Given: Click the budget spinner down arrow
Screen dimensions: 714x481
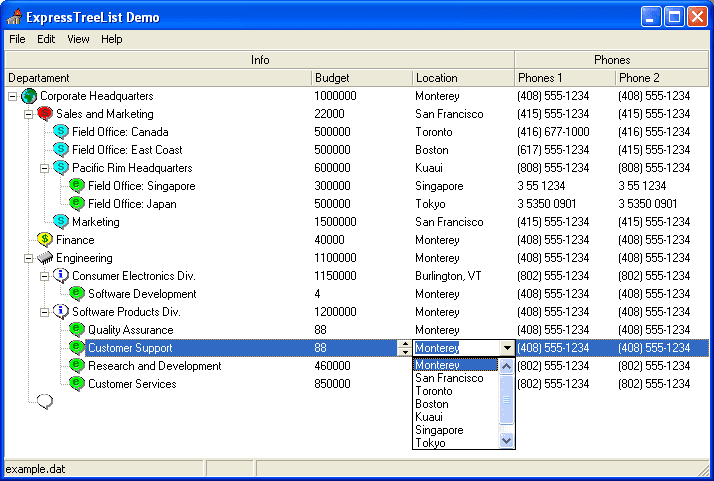Looking at the screenshot, I should pyautogui.click(x=404, y=352).
